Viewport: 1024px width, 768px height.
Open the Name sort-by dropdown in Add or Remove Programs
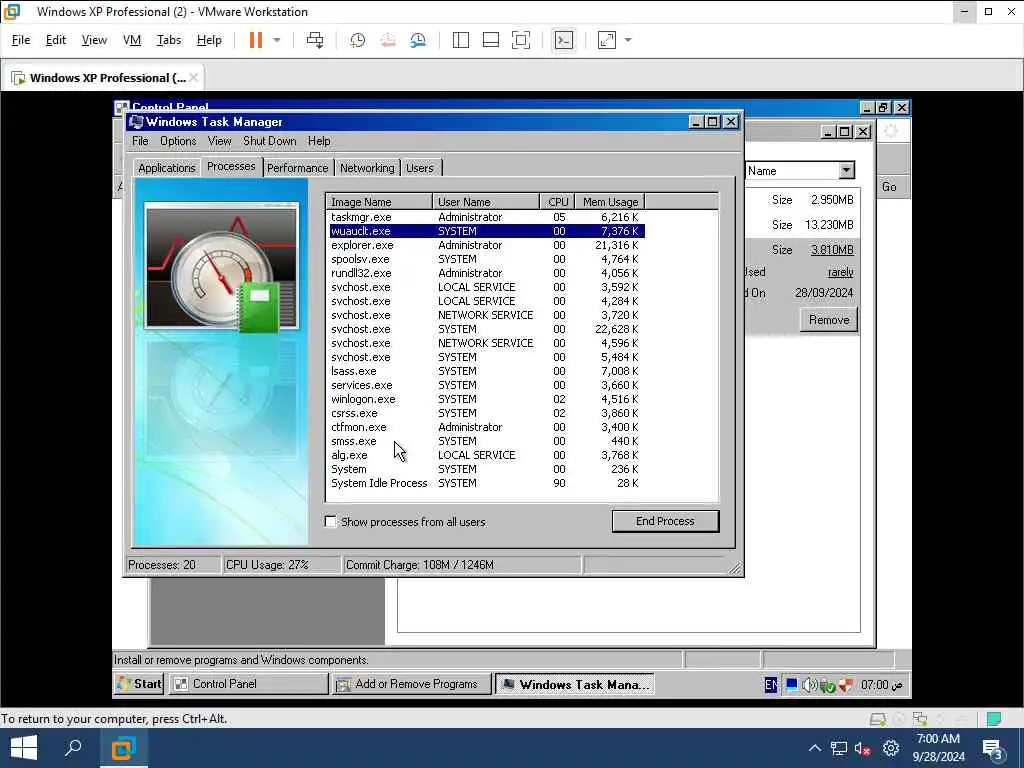(846, 170)
